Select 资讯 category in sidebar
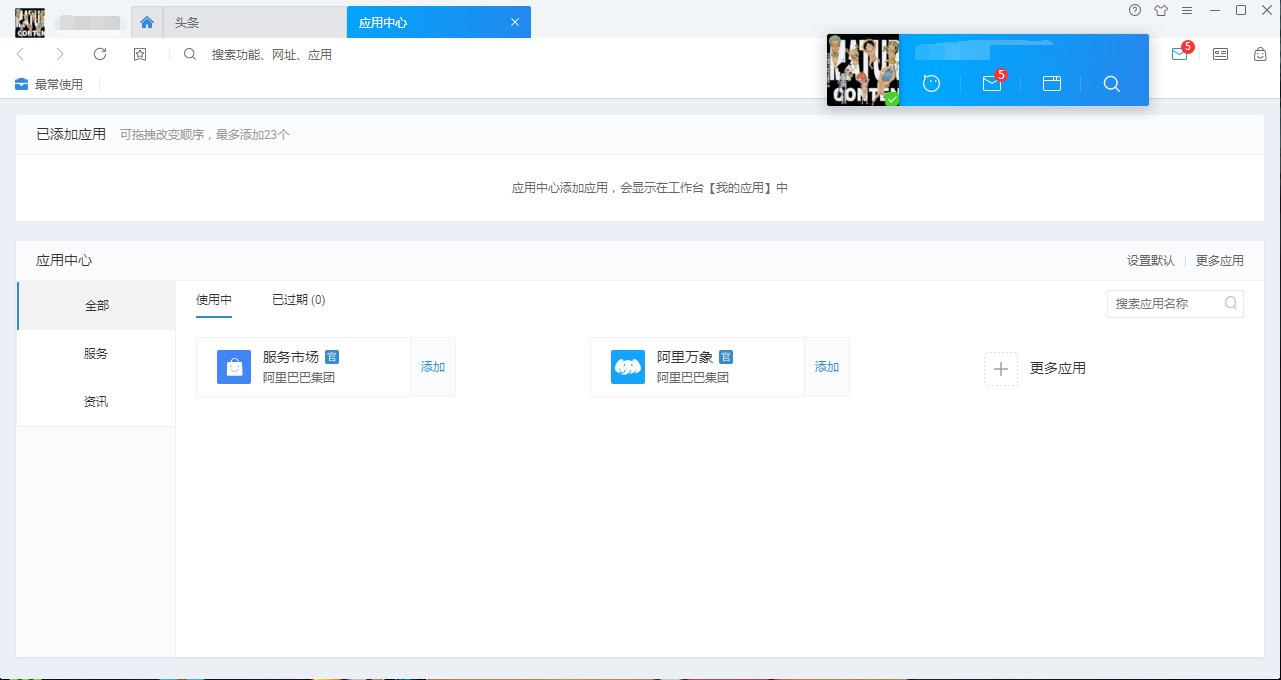 96,401
